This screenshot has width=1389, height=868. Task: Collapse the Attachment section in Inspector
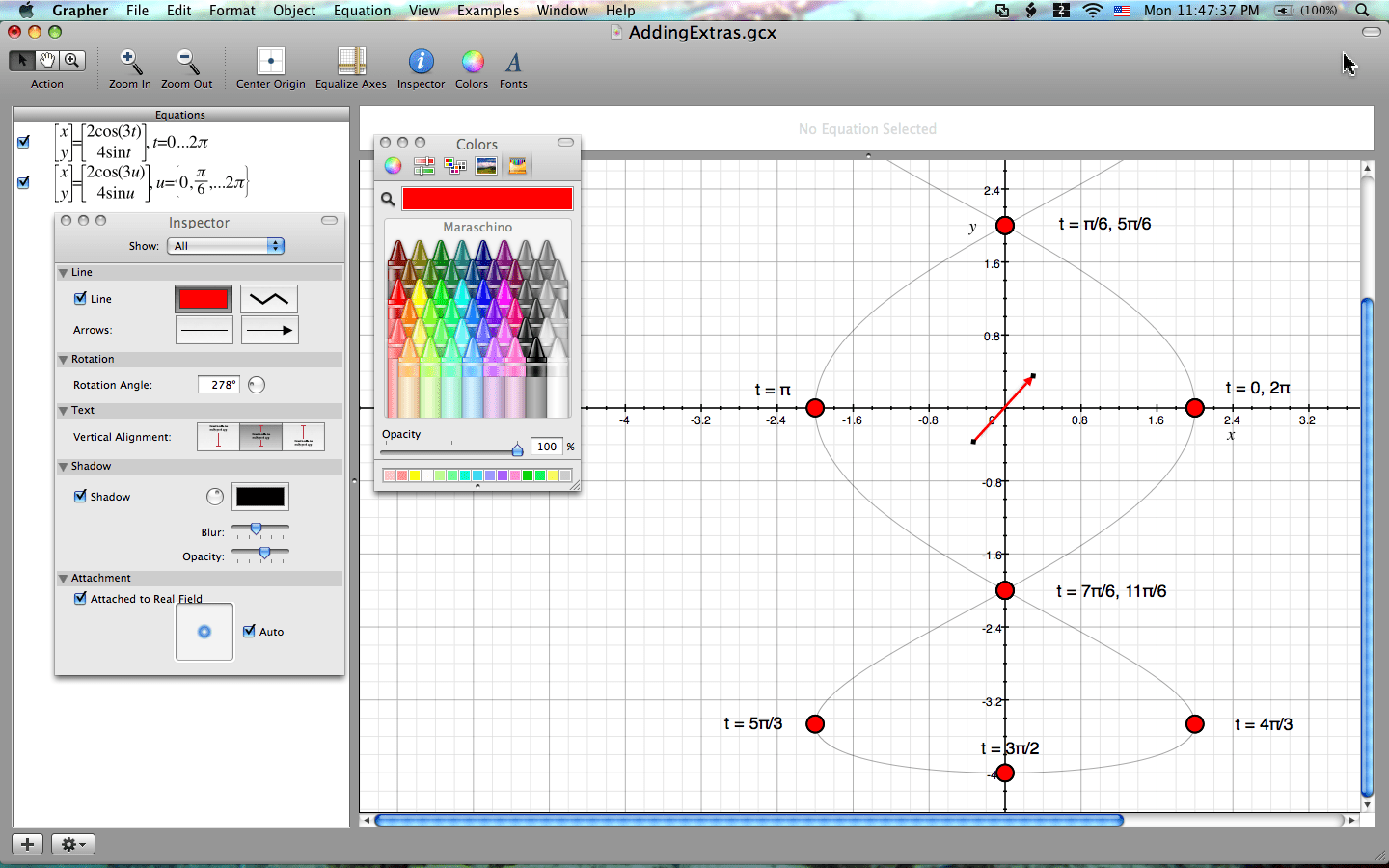click(63, 579)
